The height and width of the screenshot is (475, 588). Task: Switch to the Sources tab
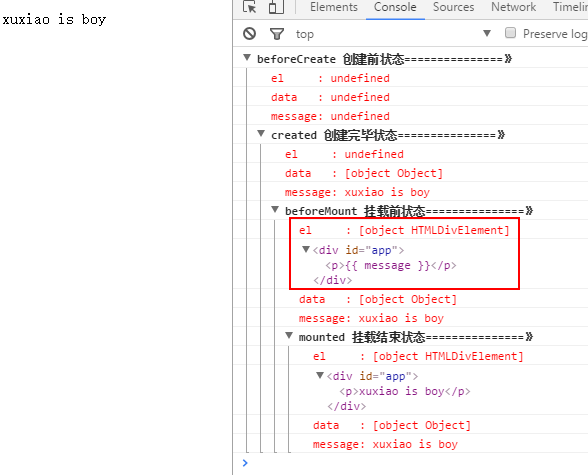(x=453, y=7)
